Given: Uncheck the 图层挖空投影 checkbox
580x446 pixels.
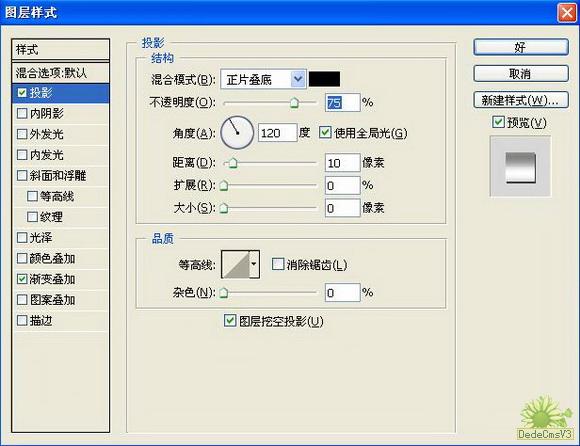Looking at the screenshot, I should tap(230, 321).
